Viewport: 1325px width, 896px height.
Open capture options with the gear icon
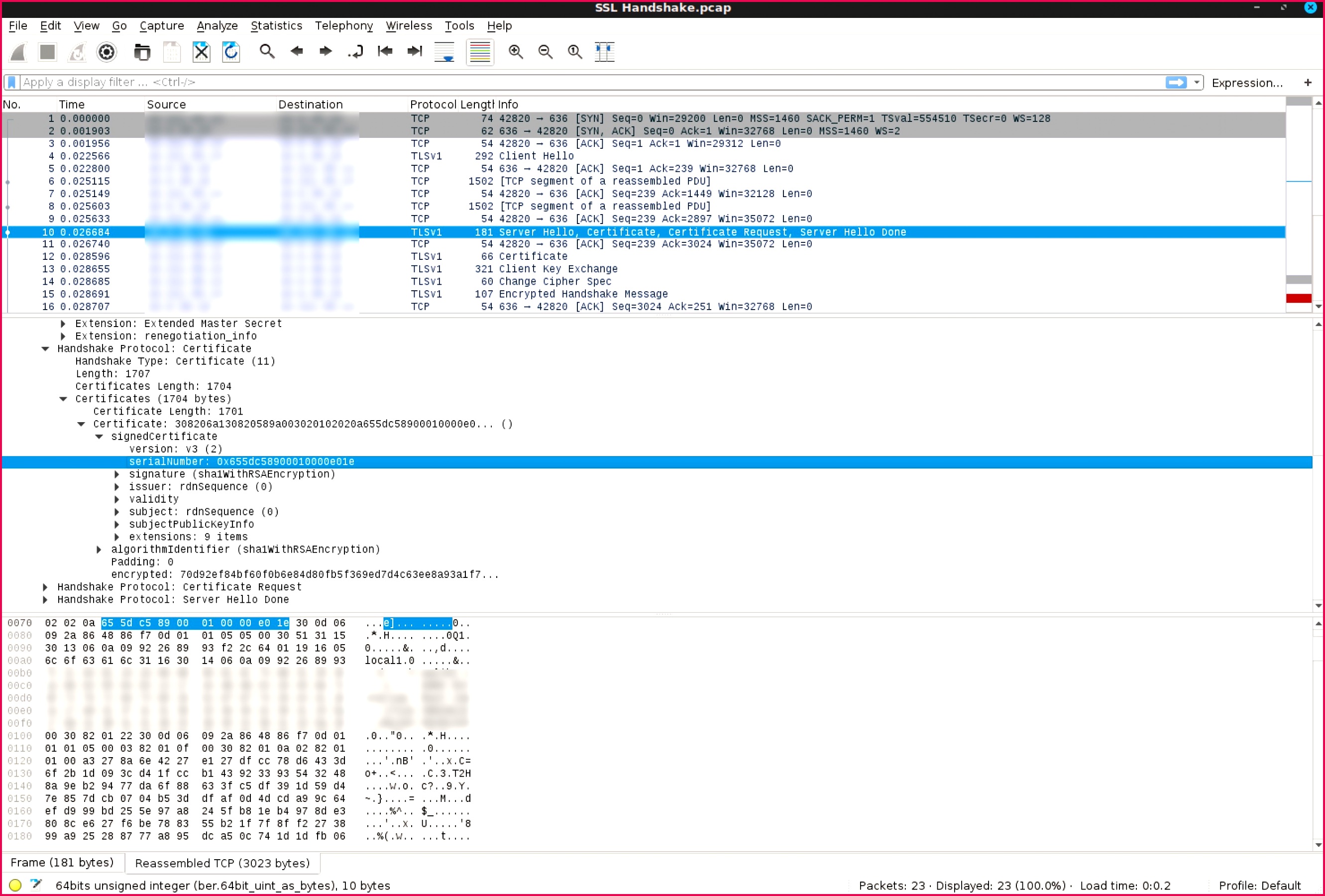tap(107, 52)
